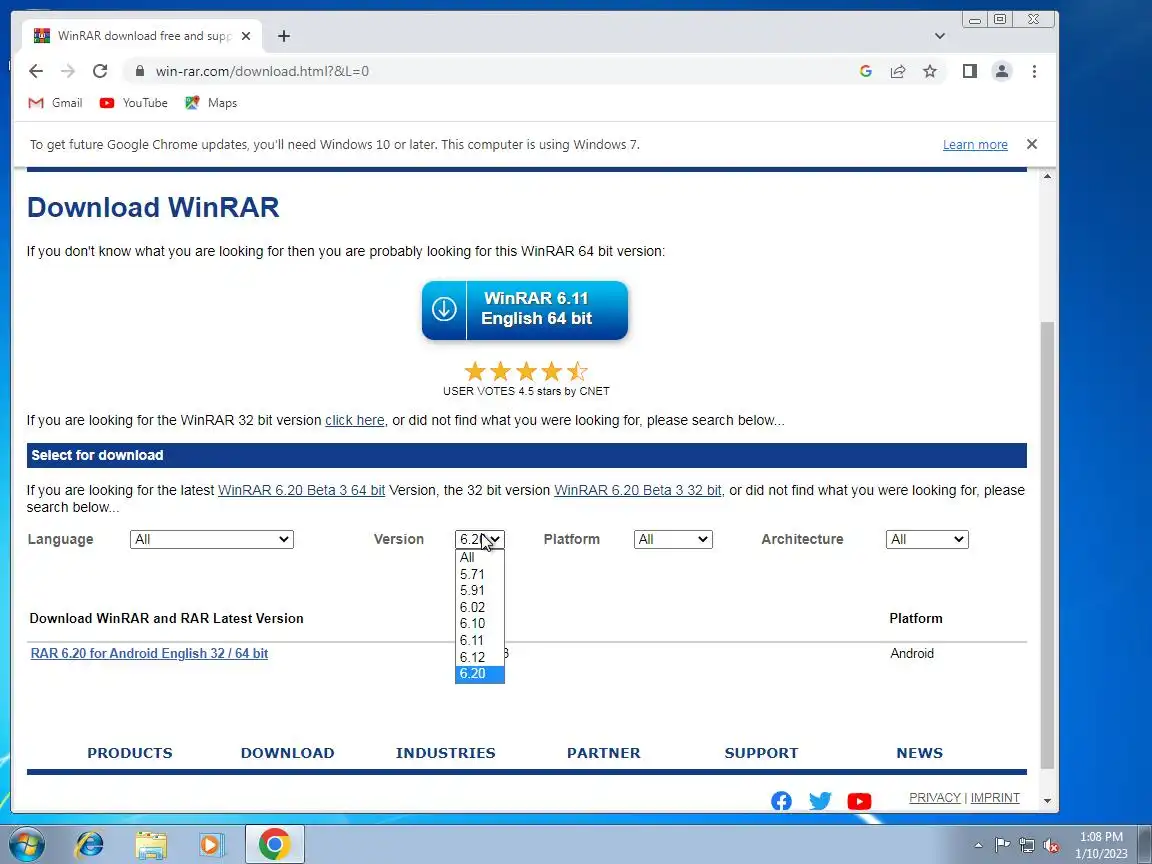Open the NEWS footer menu
This screenshot has height=864, width=1152.
tap(919, 753)
